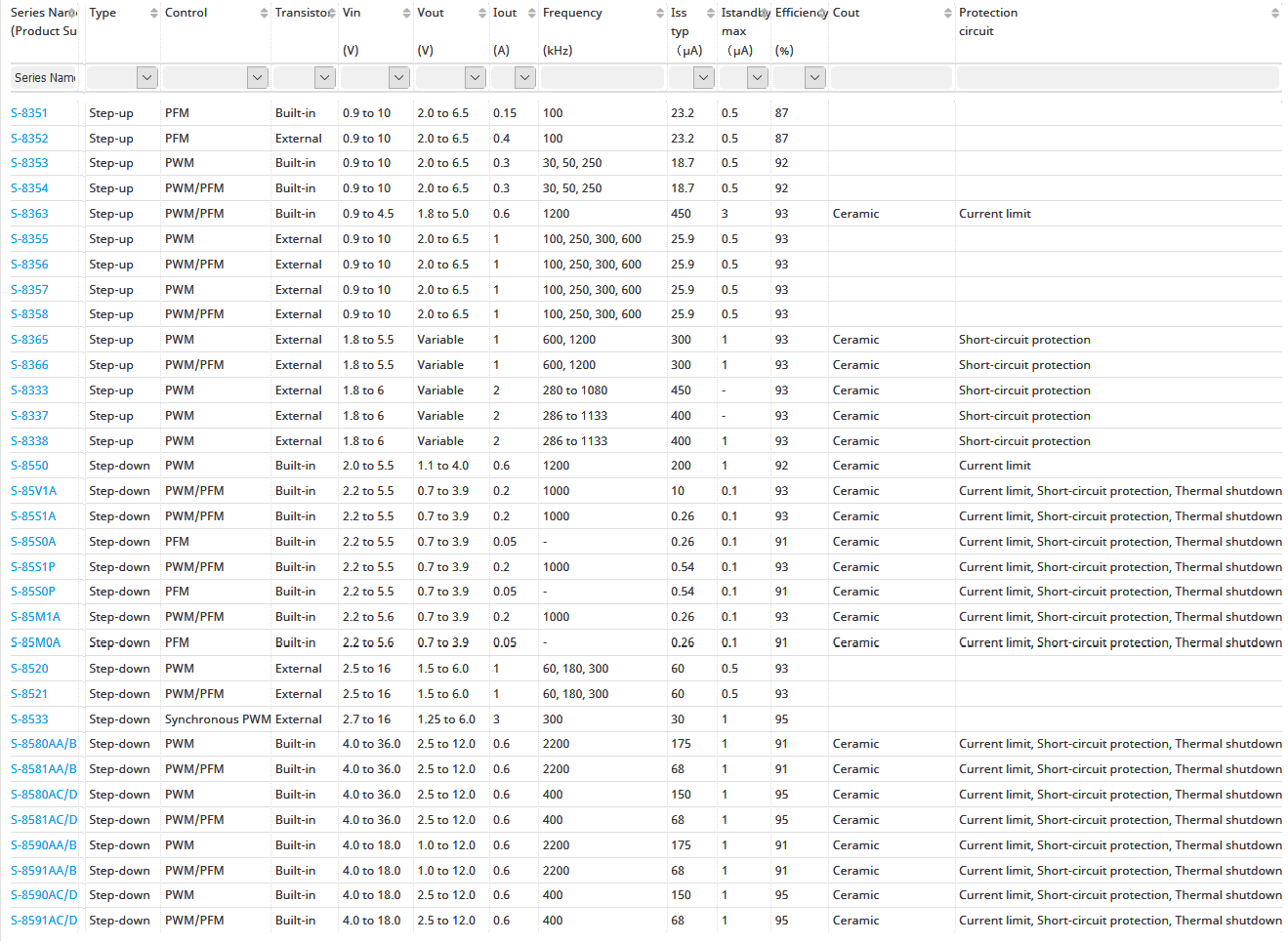Open the S-8520 series link
1288x944 pixels.
click(29, 669)
